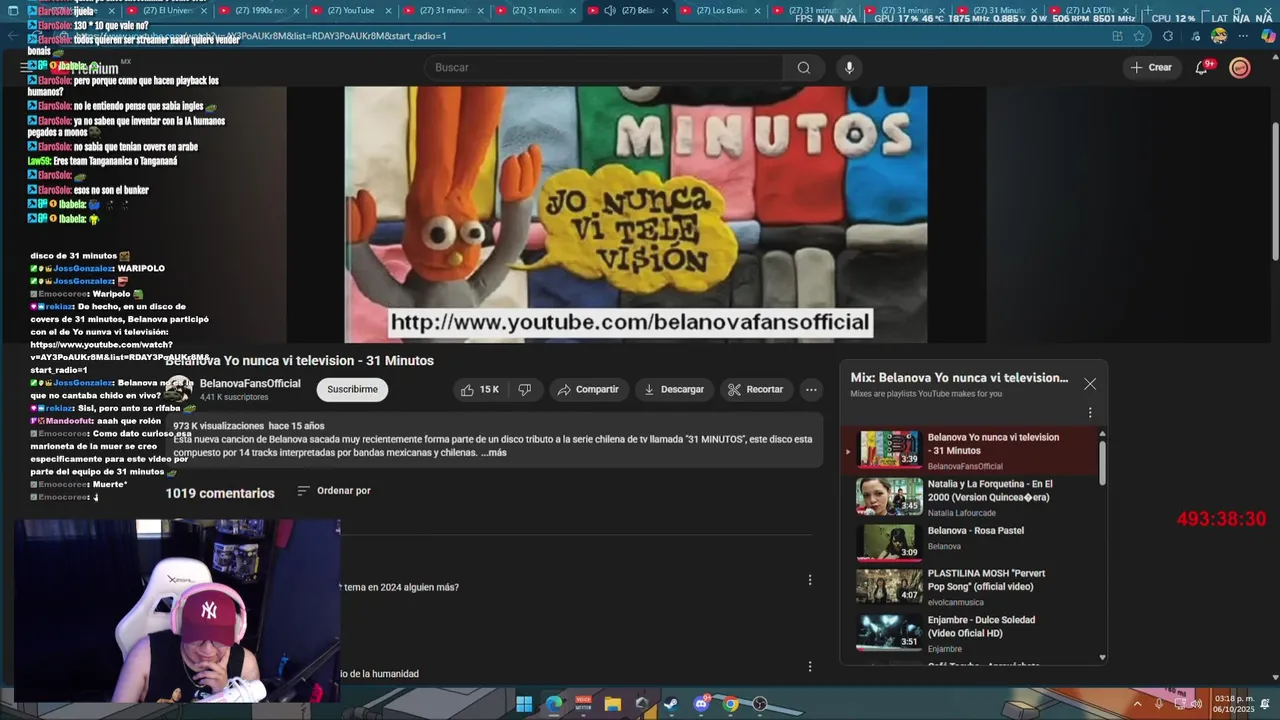Click the video title Belanova Yo nunca vi television
Image resolution: width=1280 pixels, height=720 pixels.
299,360
